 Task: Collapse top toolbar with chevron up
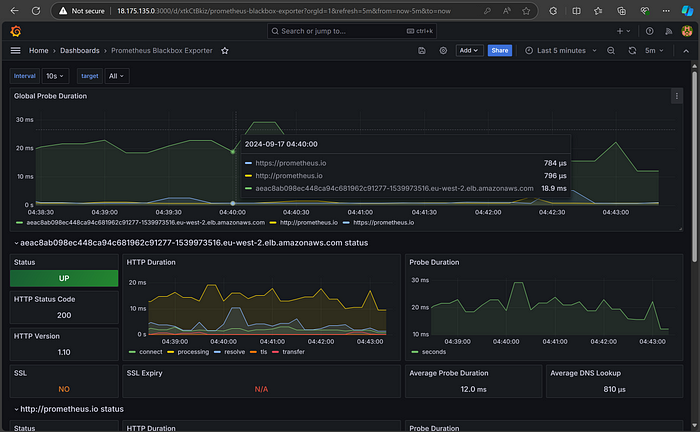[686, 51]
